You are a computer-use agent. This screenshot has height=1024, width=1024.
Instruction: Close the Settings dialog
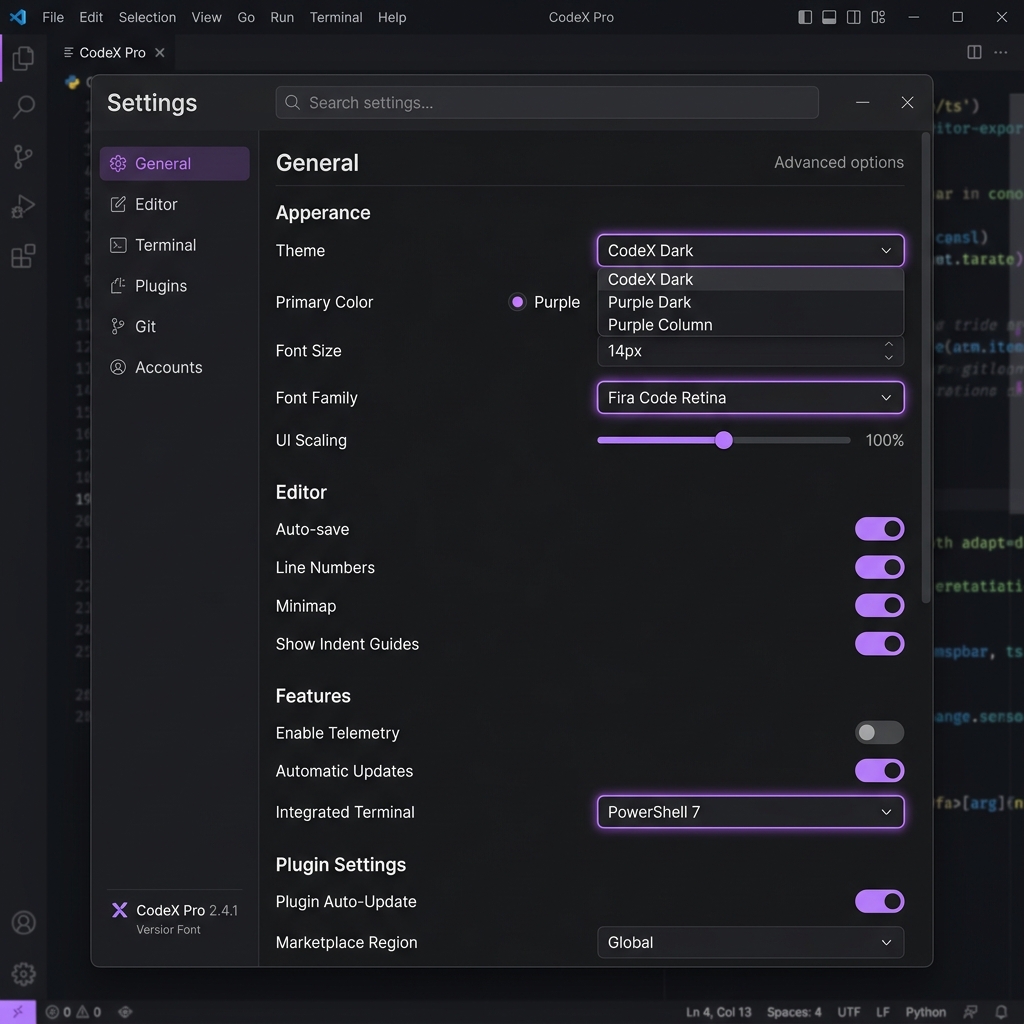[907, 103]
